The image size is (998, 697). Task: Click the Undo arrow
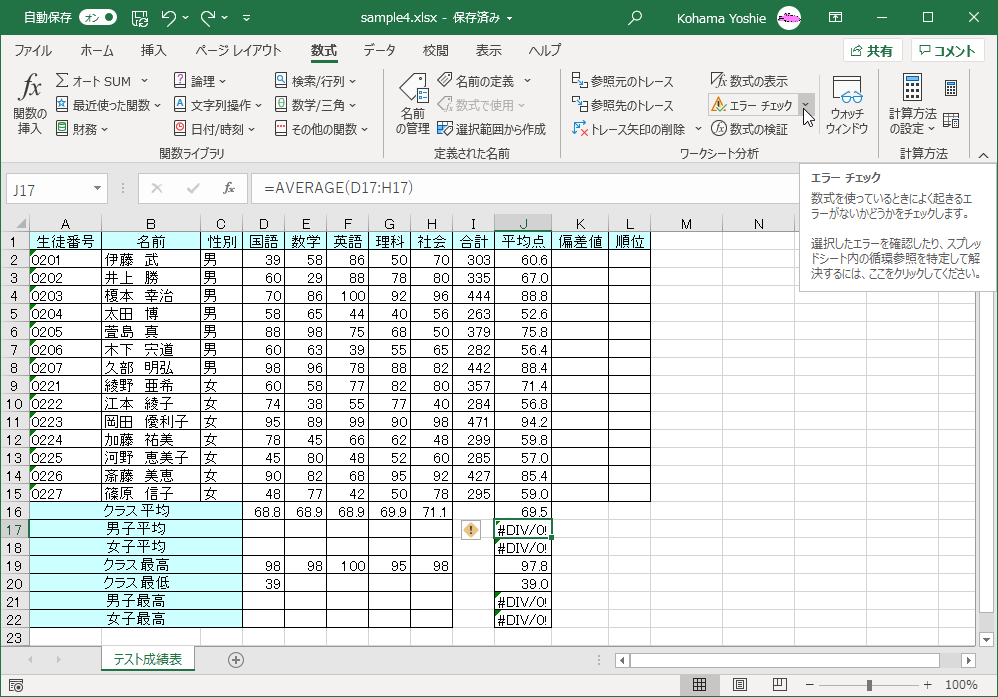point(169,18)
